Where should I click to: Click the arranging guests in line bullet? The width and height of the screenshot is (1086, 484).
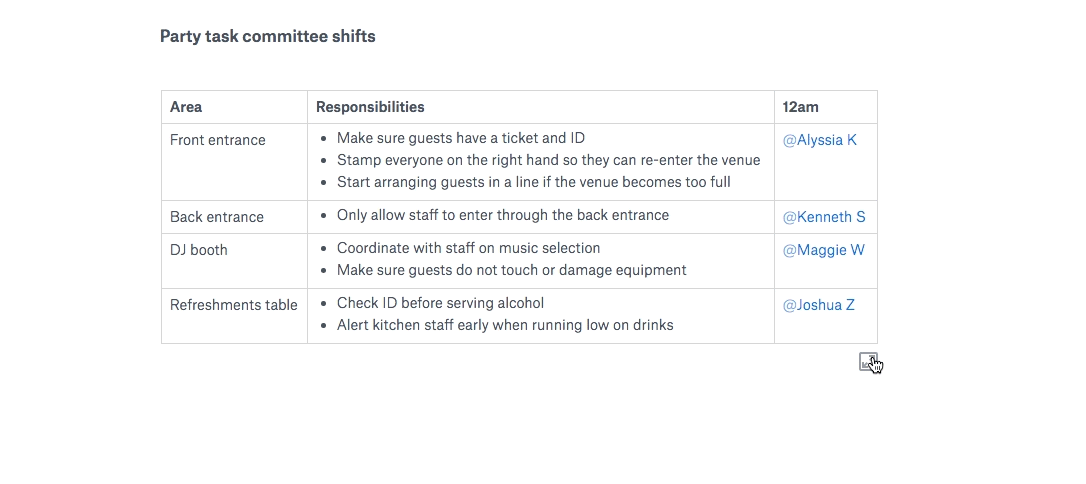tap(533, 182)
